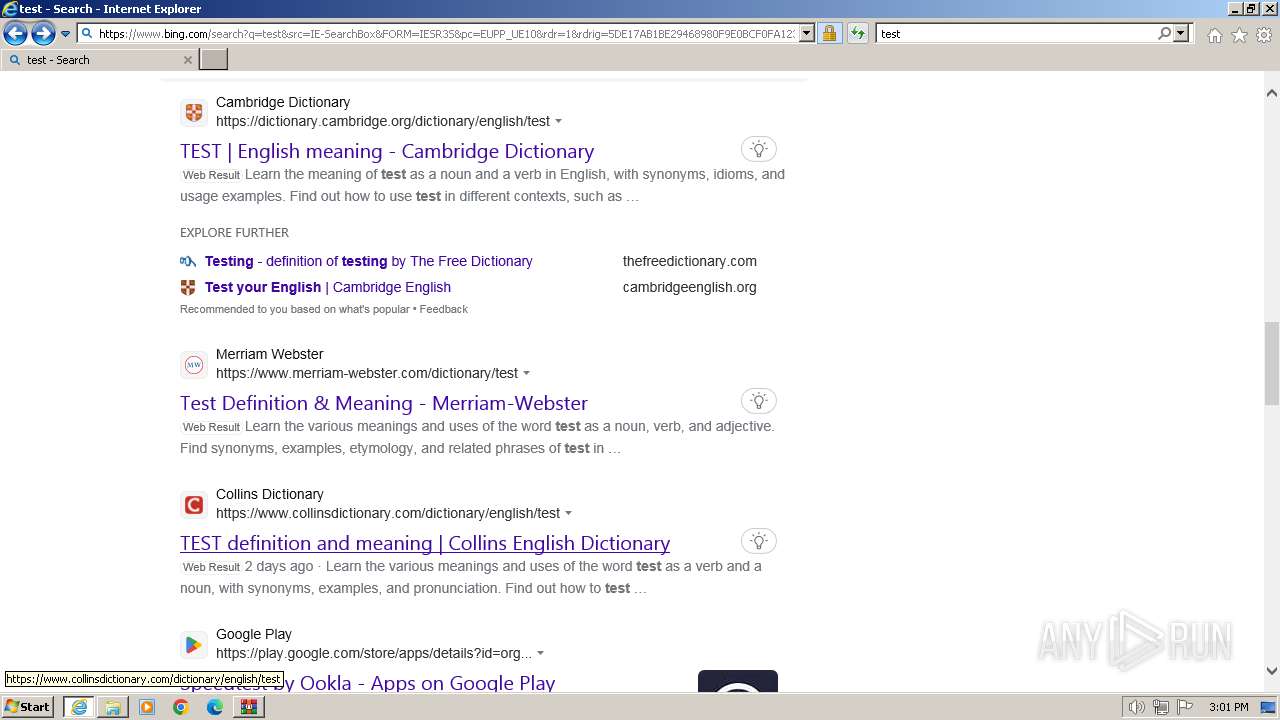Expand Collins Dictionary URL dropdown arrow

pos(568,513)
